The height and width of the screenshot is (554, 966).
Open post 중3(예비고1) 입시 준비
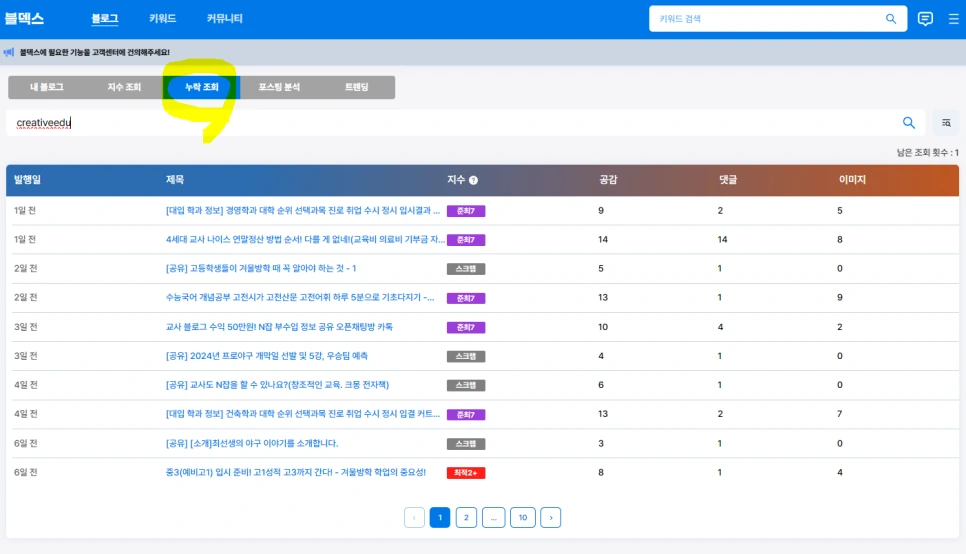point(295,472)
